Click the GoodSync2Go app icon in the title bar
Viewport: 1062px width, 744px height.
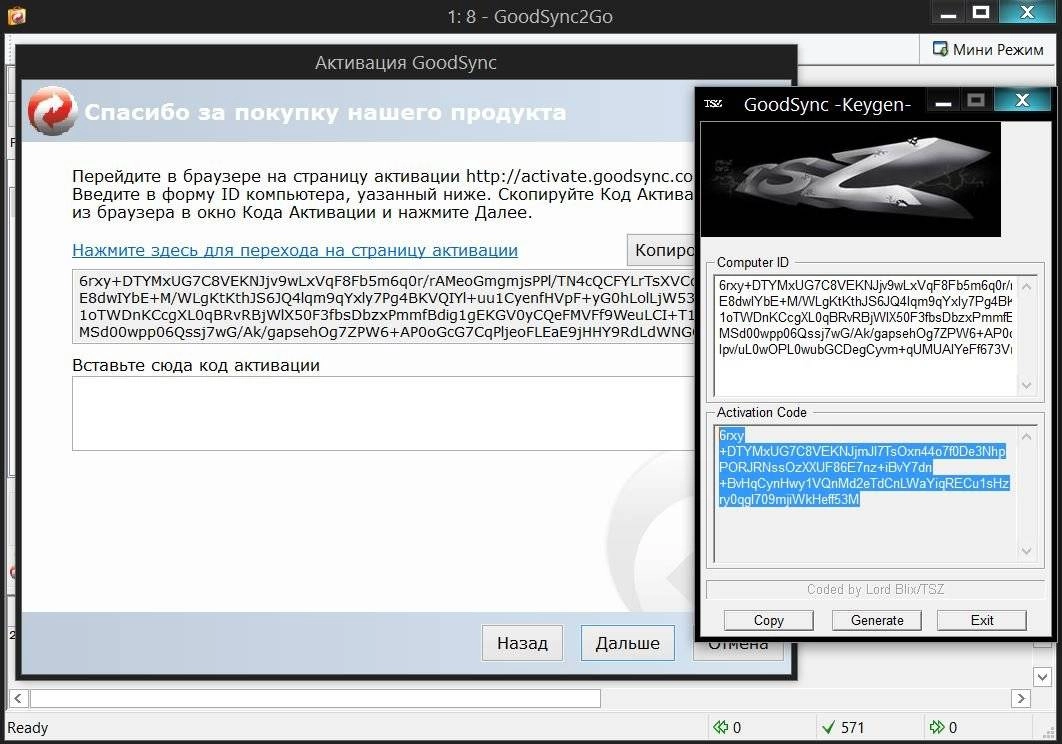(x=16, y=15)
